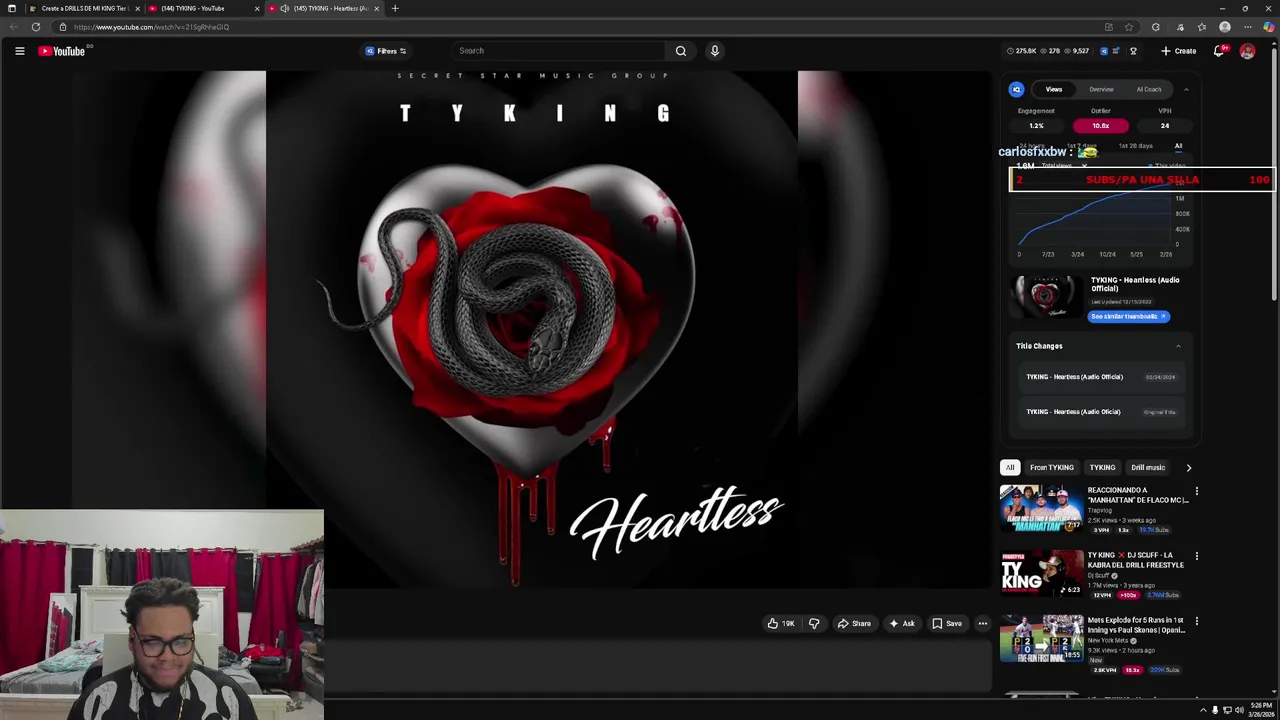1280x720 pixels.
Task: Open options for Reaccionando a Manhattan video
Action: click(1196, 491)
